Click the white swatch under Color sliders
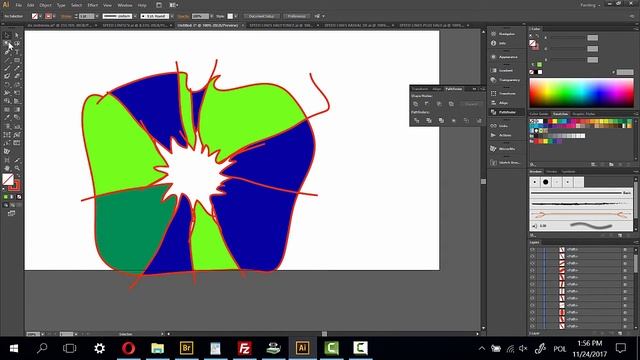This screenshot has height=360, width=640. (540, 72)
